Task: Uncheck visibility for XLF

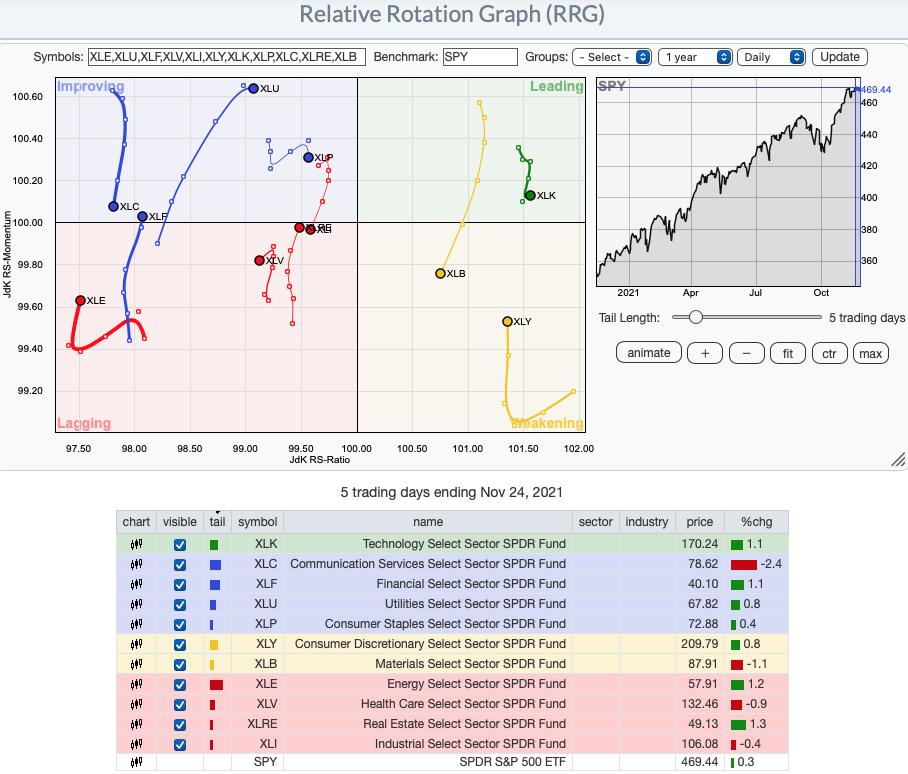Action: click(x=180, y=585)
